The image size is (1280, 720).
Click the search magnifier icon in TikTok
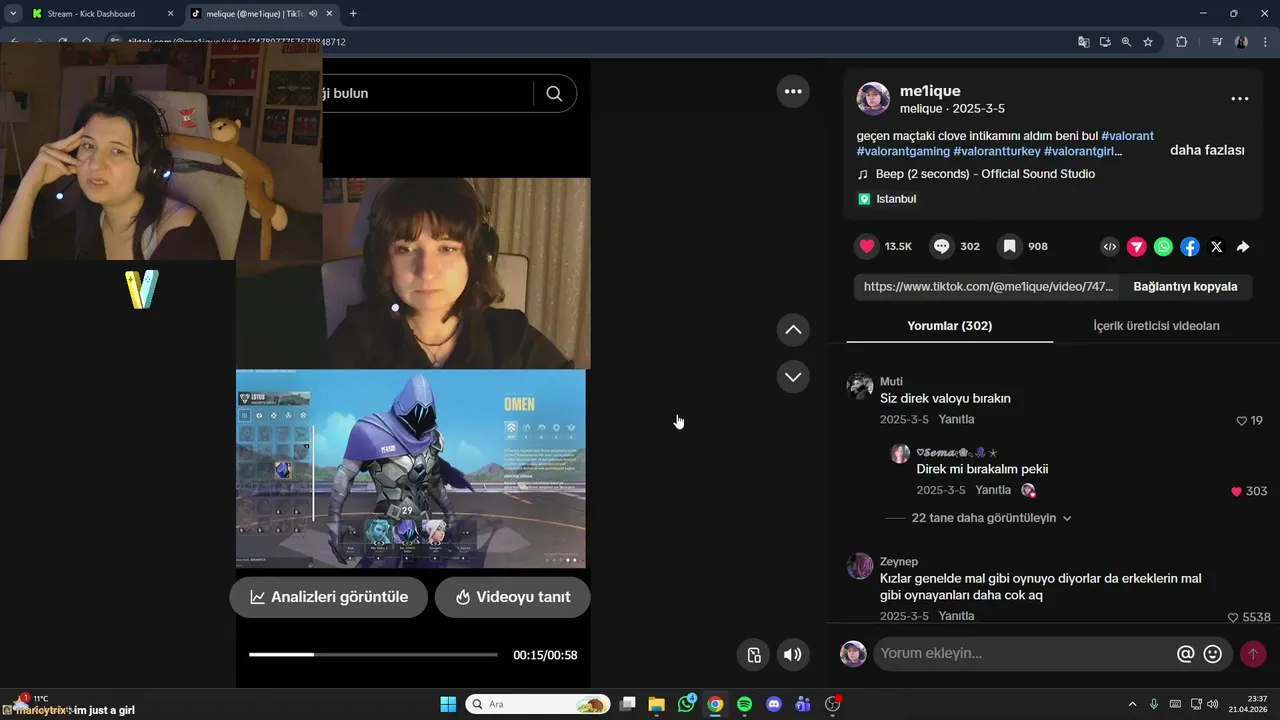tap(554, 93)
